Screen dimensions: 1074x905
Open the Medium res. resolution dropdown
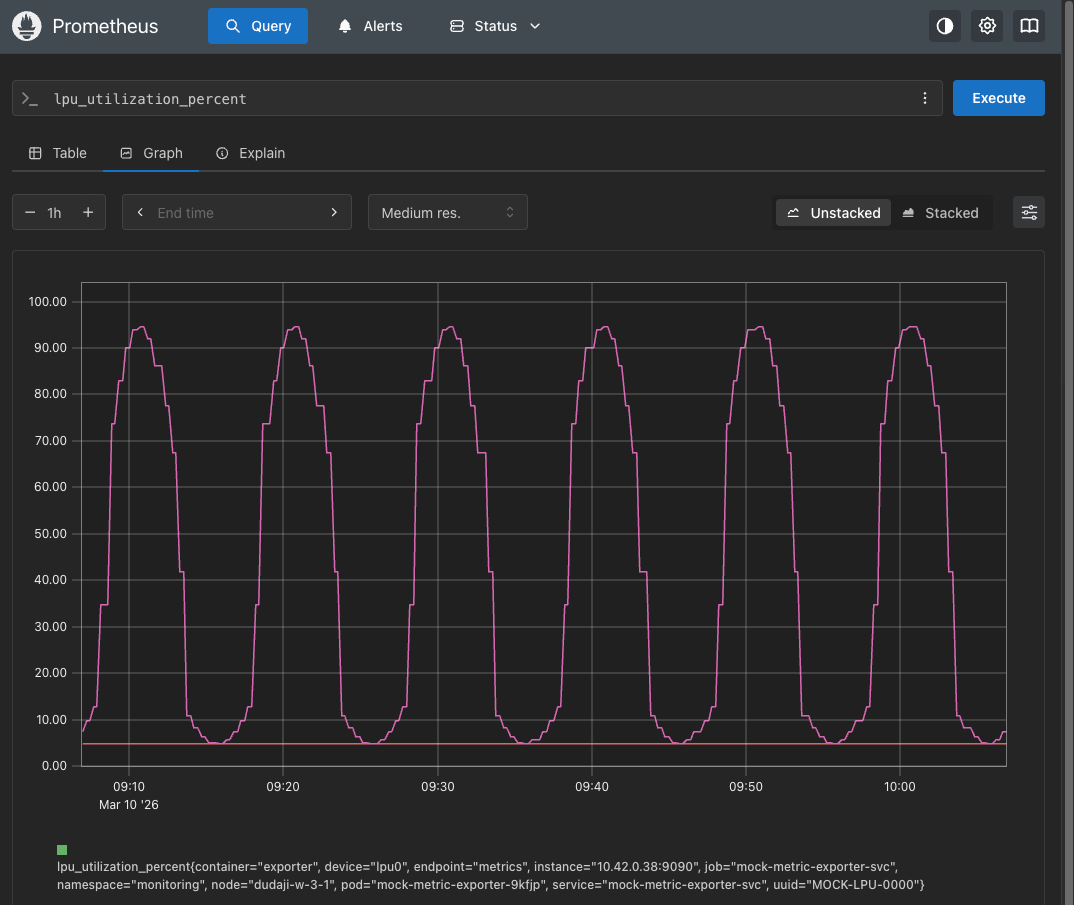[x=447, y=212]
